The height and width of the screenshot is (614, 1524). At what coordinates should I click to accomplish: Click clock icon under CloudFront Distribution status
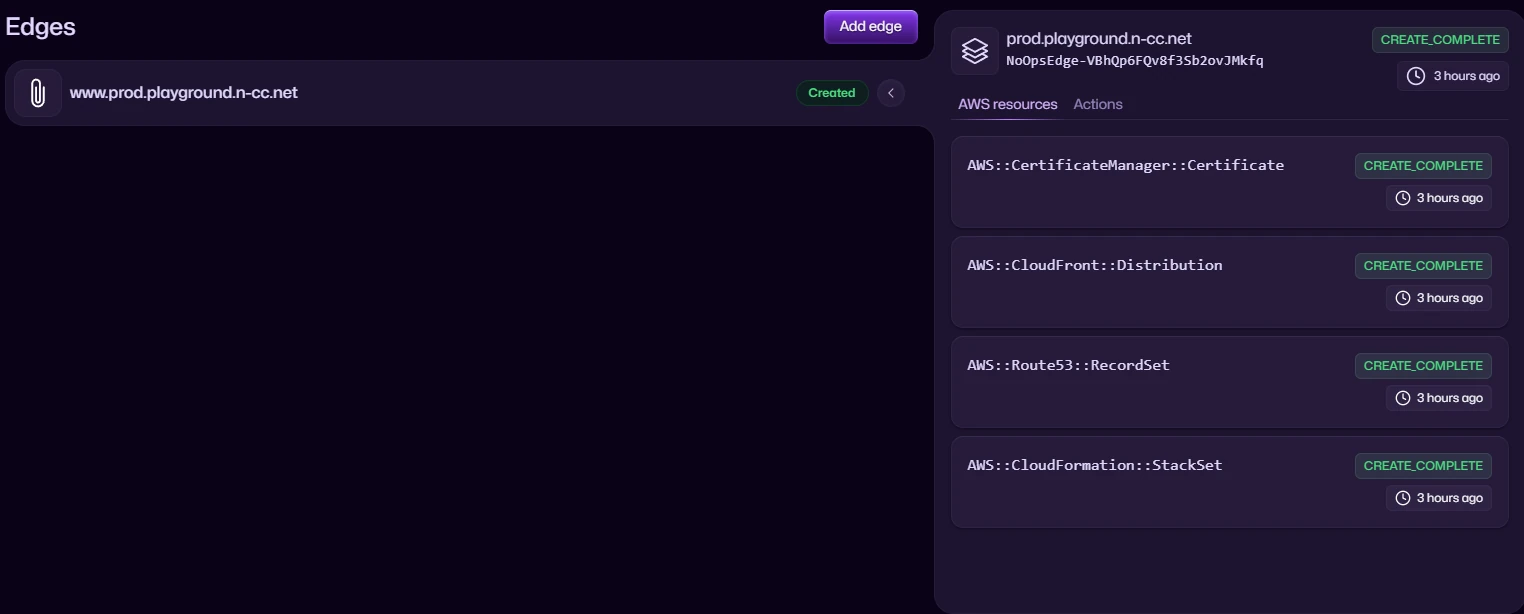[1403, 298]
